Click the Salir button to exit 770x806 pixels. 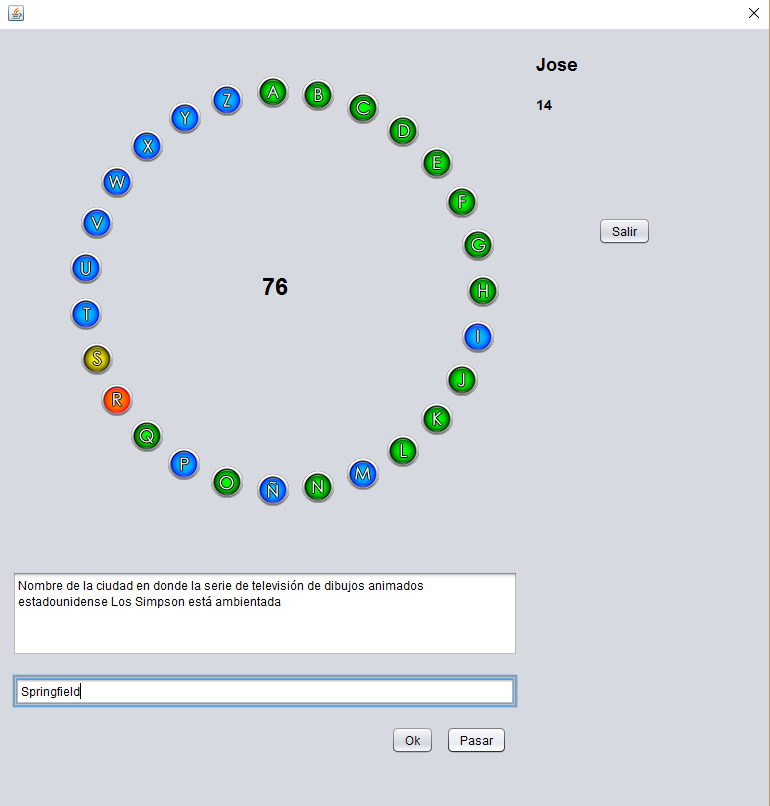click(624, 231)
